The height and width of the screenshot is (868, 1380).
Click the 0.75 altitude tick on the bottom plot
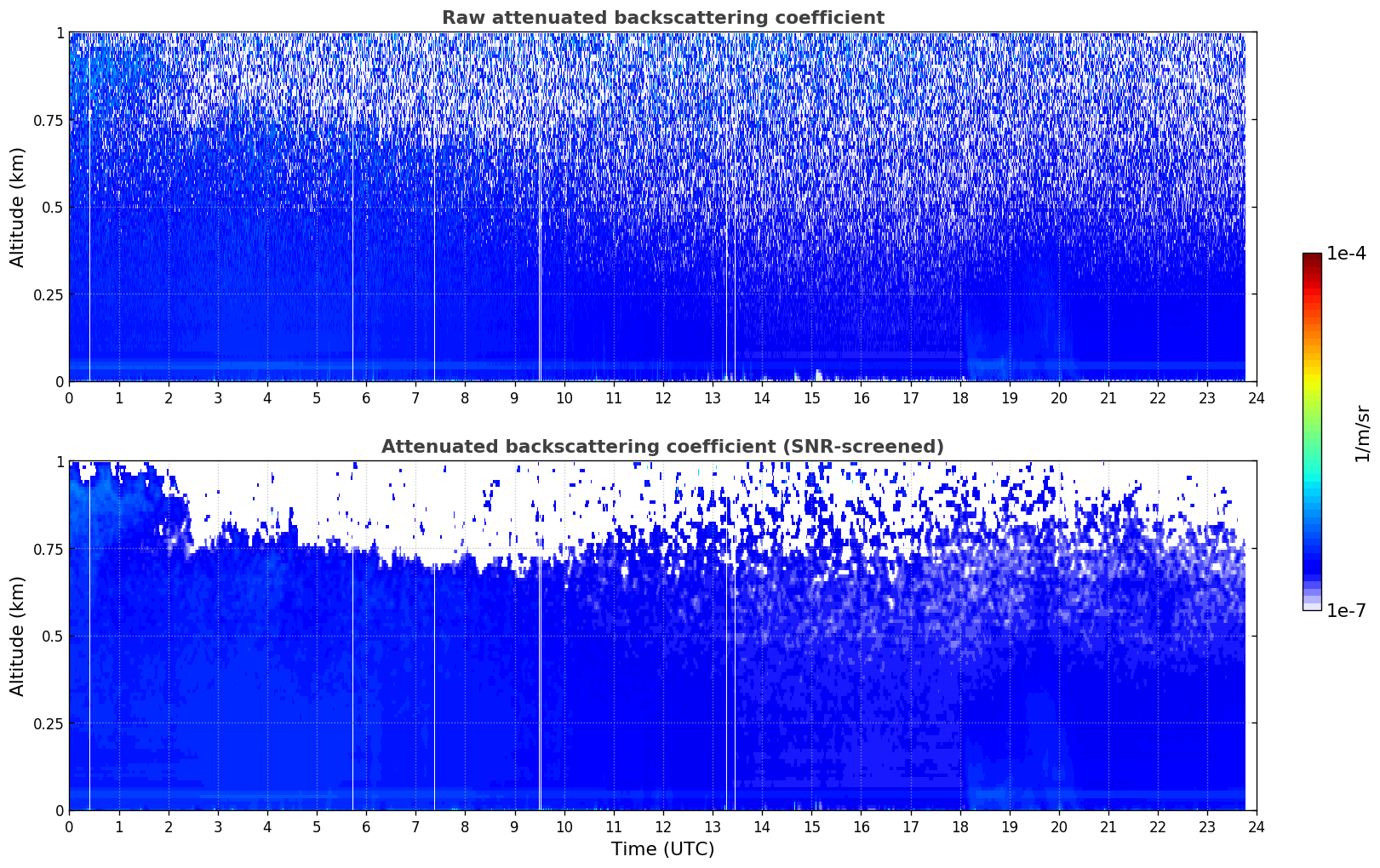click(49, 549)
